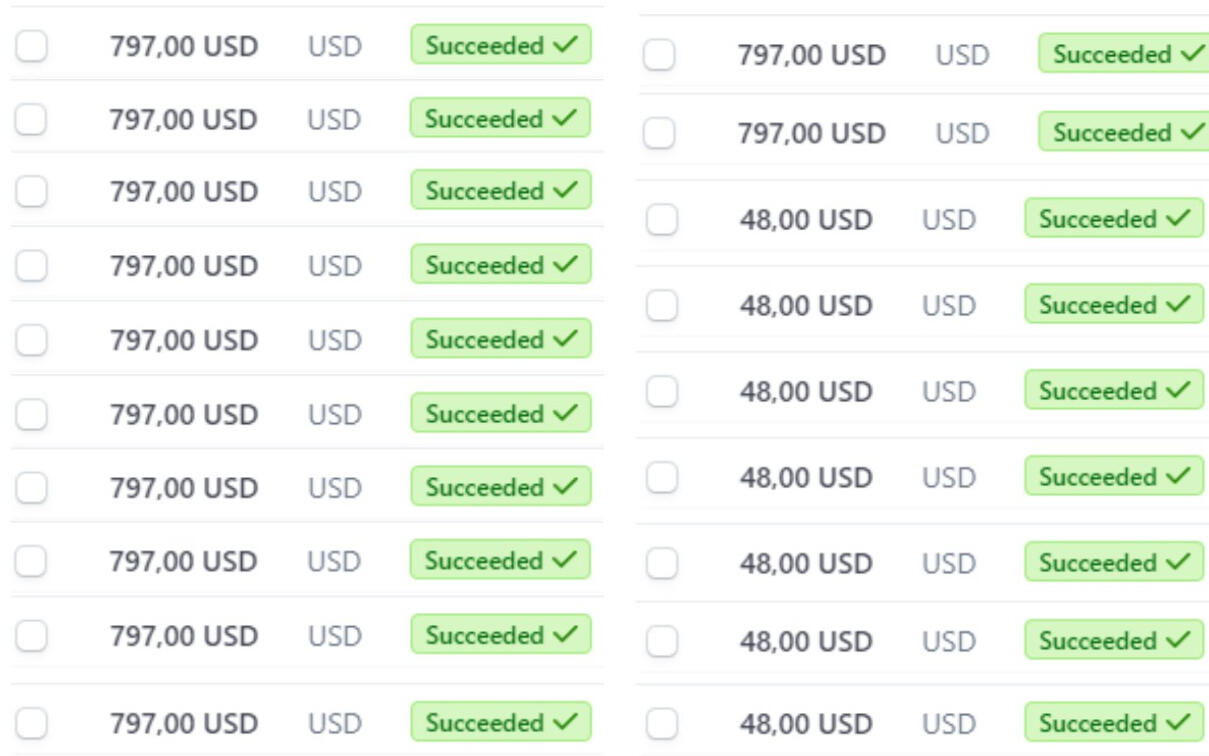Screen dimensions: 1209x756
Task: Select checkbox beside last 48,00 USD payment
Action: pos(661,723)
